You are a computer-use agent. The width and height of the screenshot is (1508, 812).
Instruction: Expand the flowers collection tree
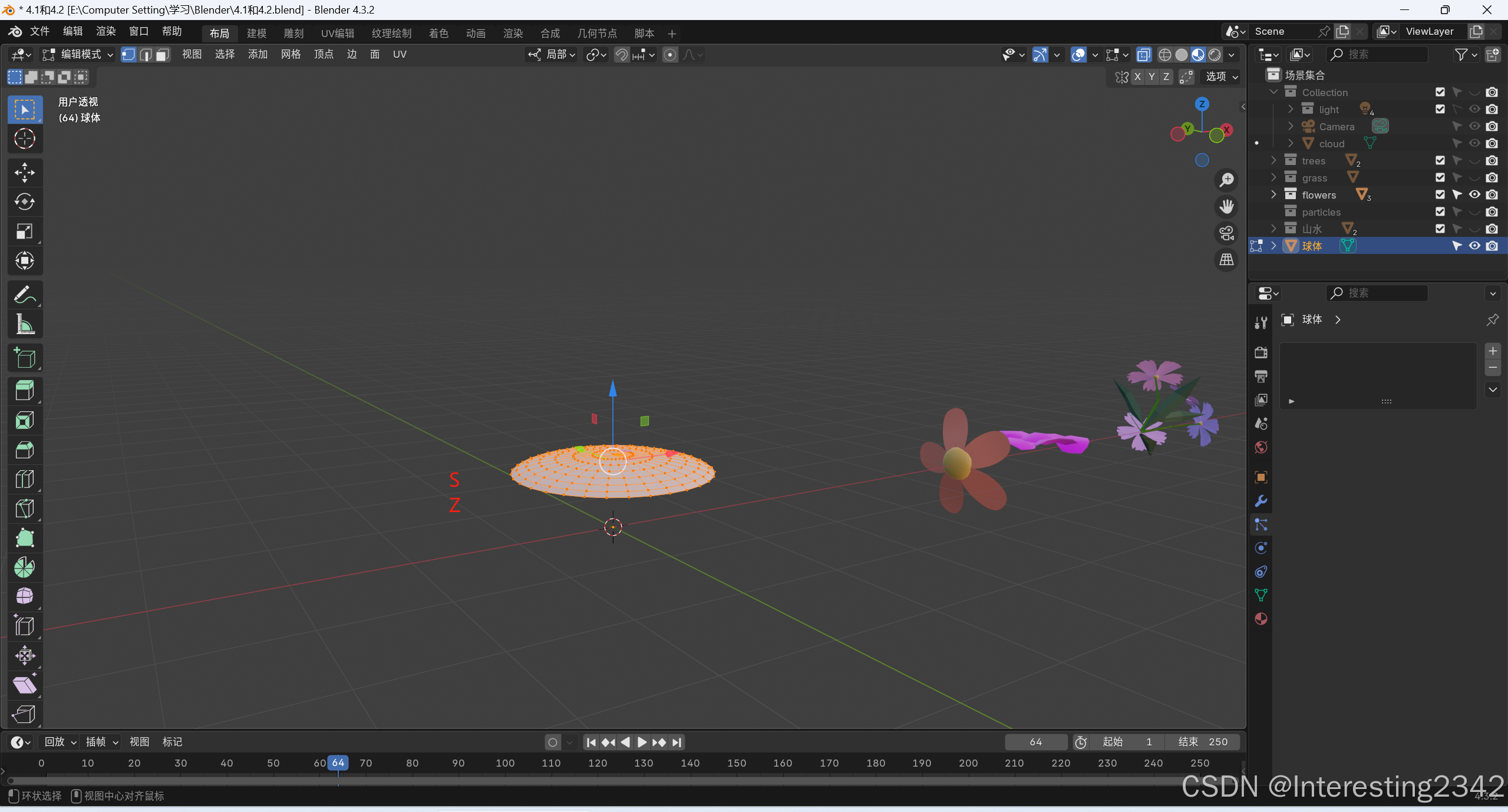click(x=1273, y=194)
